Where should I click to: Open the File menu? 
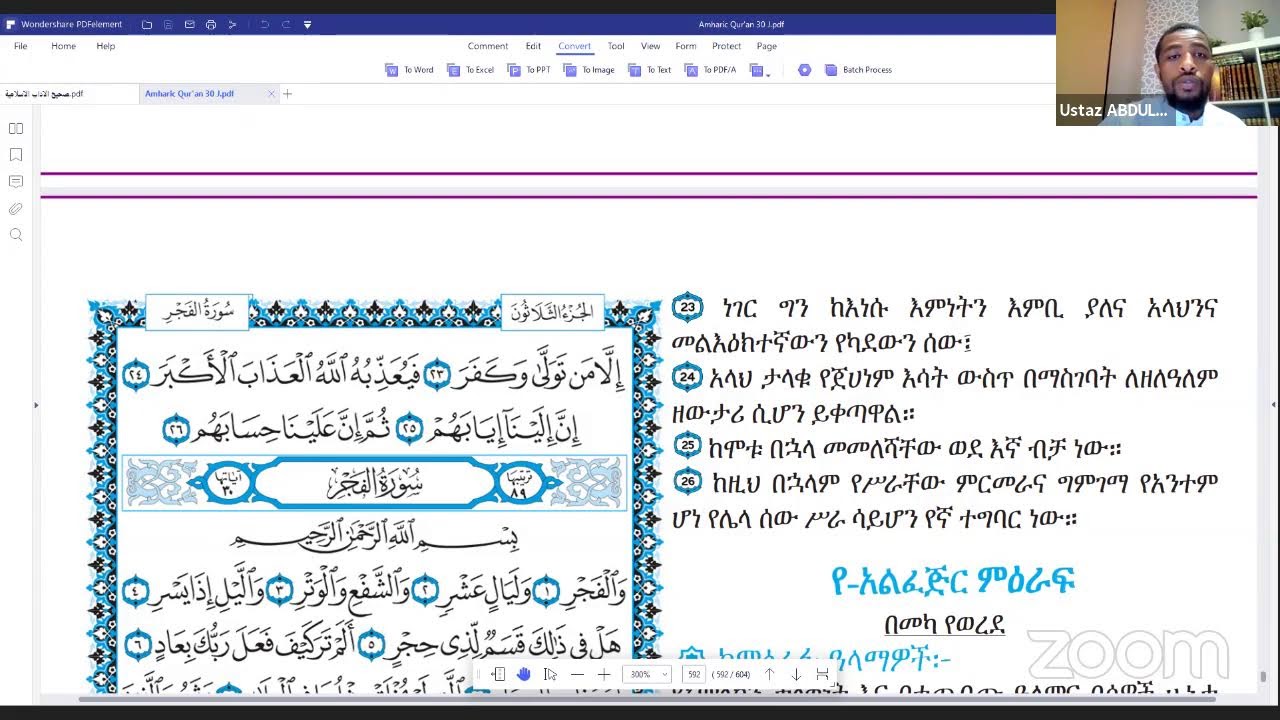click(20, 46)
